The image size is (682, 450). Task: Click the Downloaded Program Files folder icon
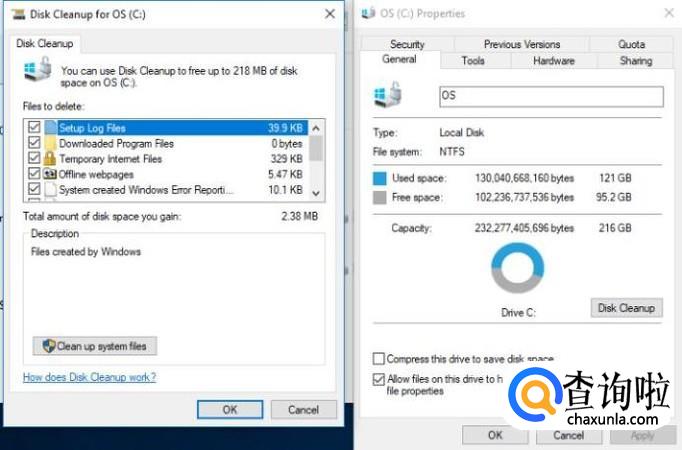click(50, 143)
